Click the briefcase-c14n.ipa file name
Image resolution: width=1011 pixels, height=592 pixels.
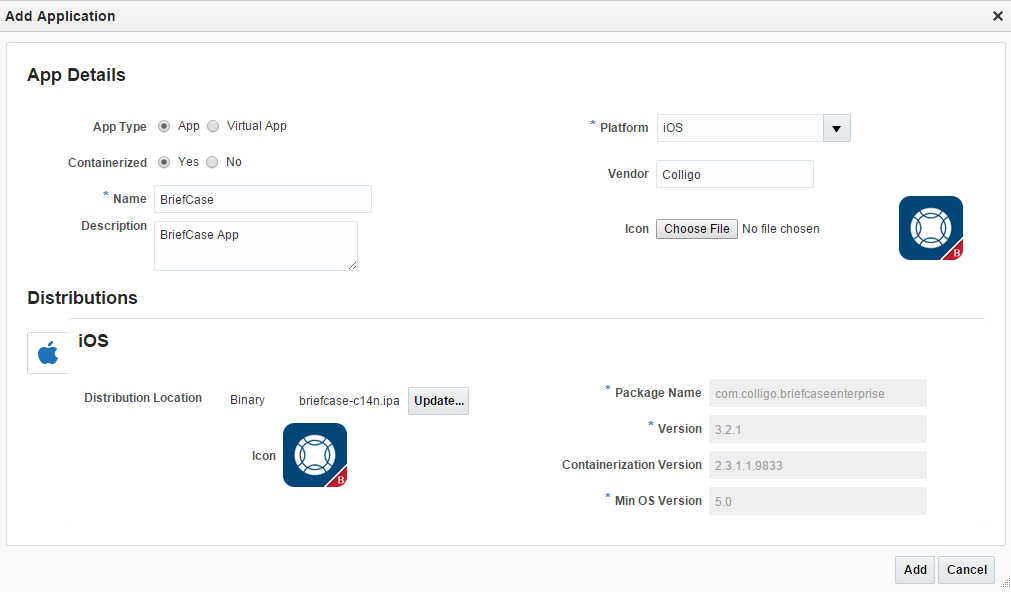(x=349, y=400)
